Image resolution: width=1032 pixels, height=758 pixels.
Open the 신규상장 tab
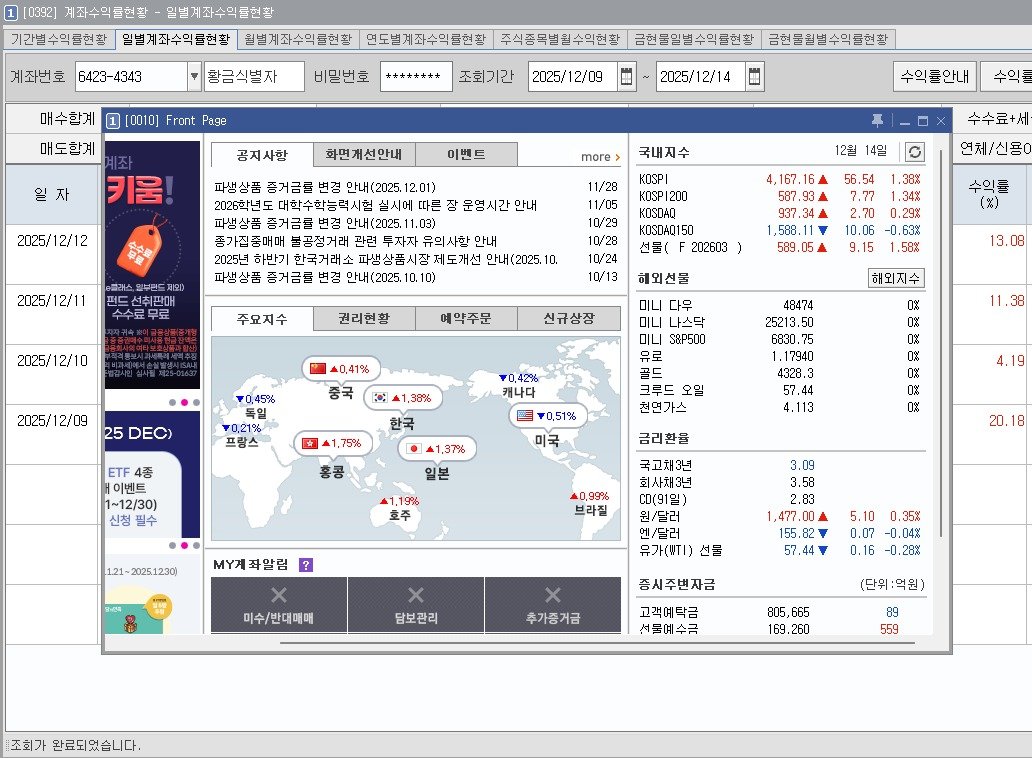point(568,319)
